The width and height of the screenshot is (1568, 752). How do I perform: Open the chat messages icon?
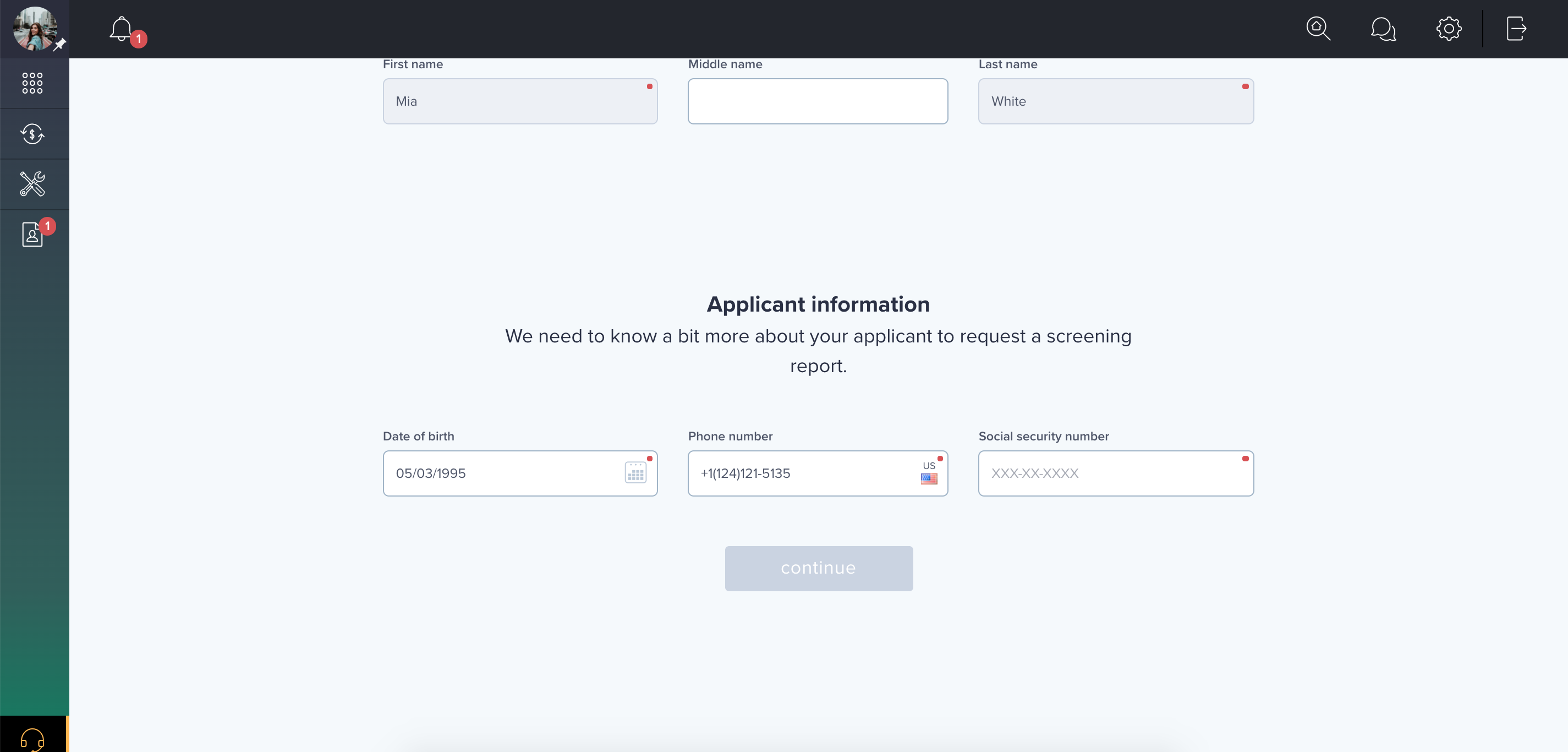(x=1383, y=29)
